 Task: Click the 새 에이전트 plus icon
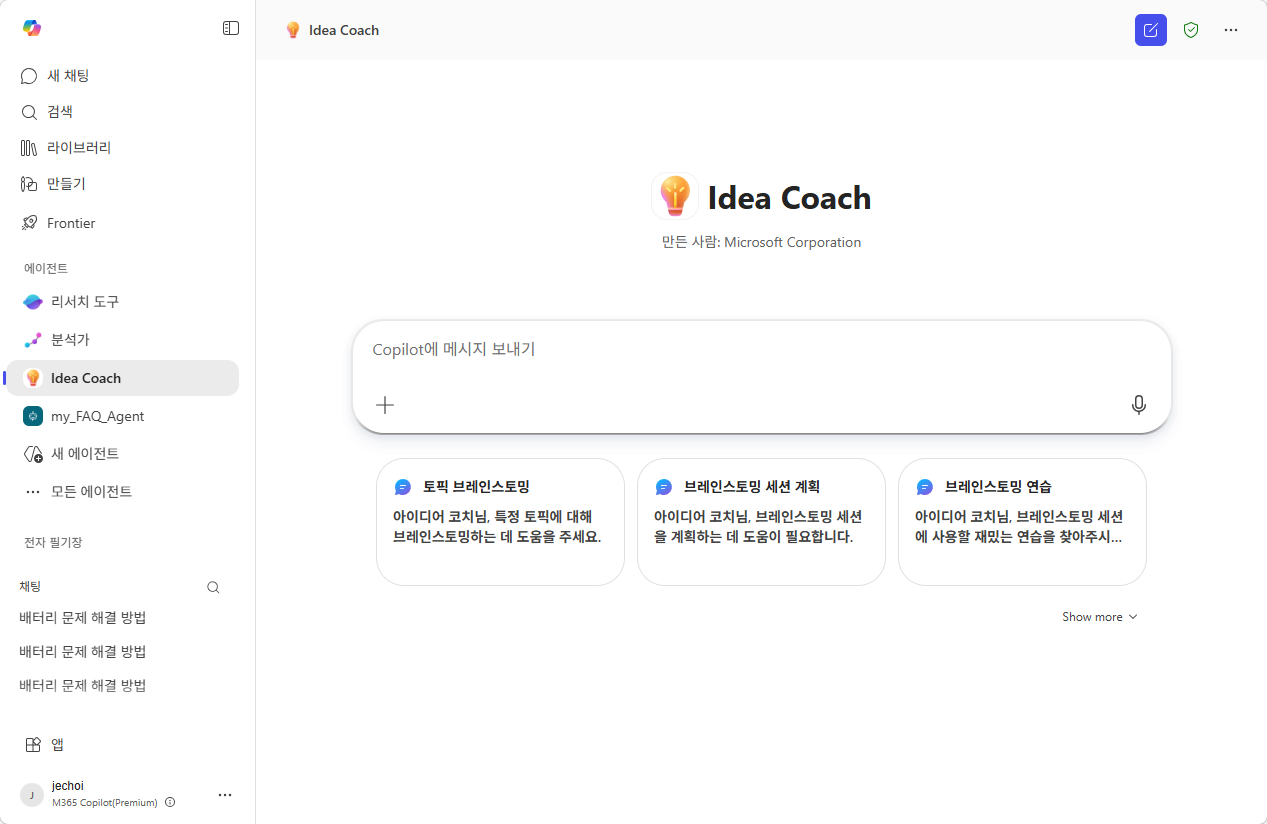coord(33,454)
